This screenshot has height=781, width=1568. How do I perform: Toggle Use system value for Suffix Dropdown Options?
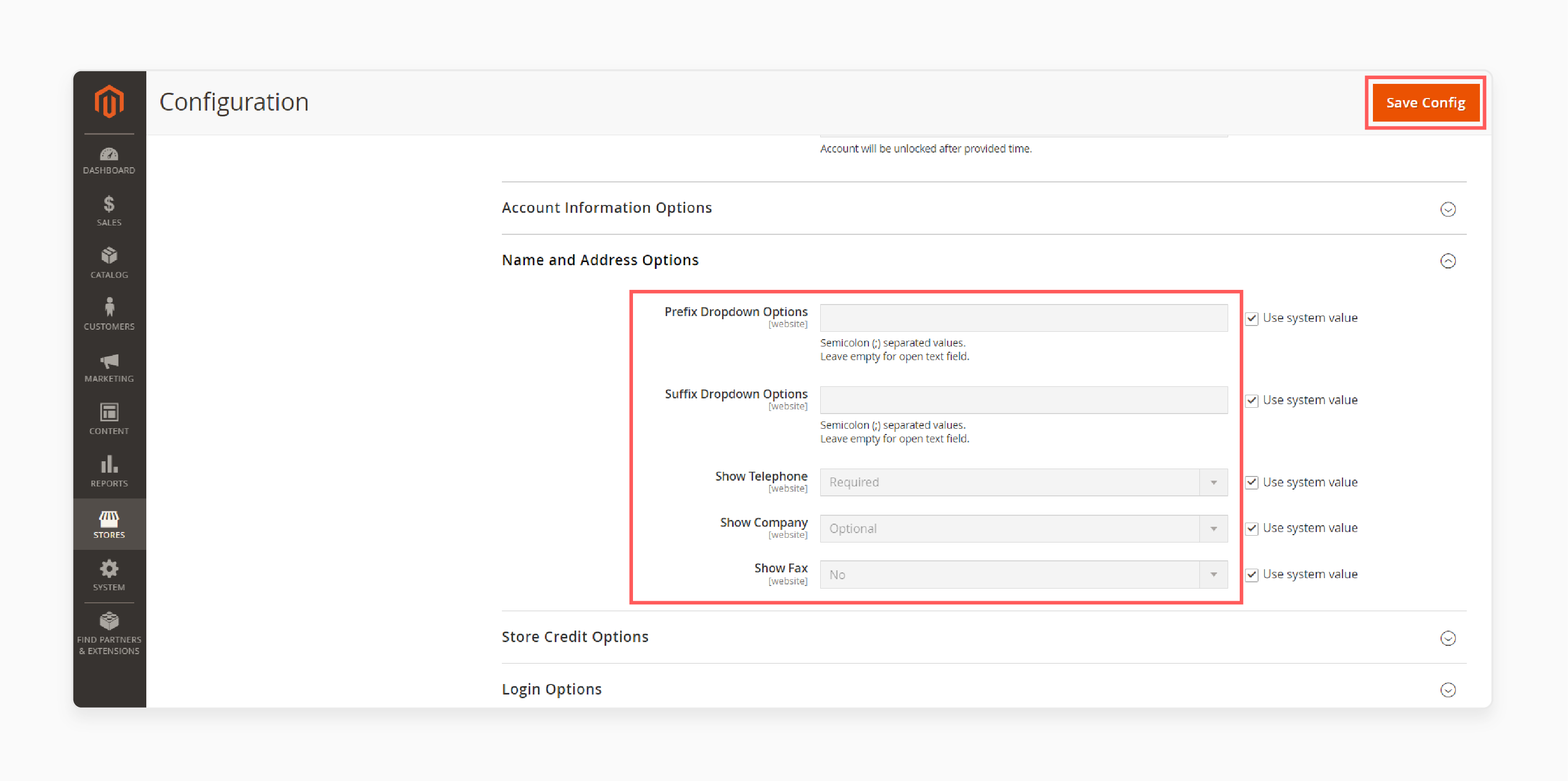1251,400
